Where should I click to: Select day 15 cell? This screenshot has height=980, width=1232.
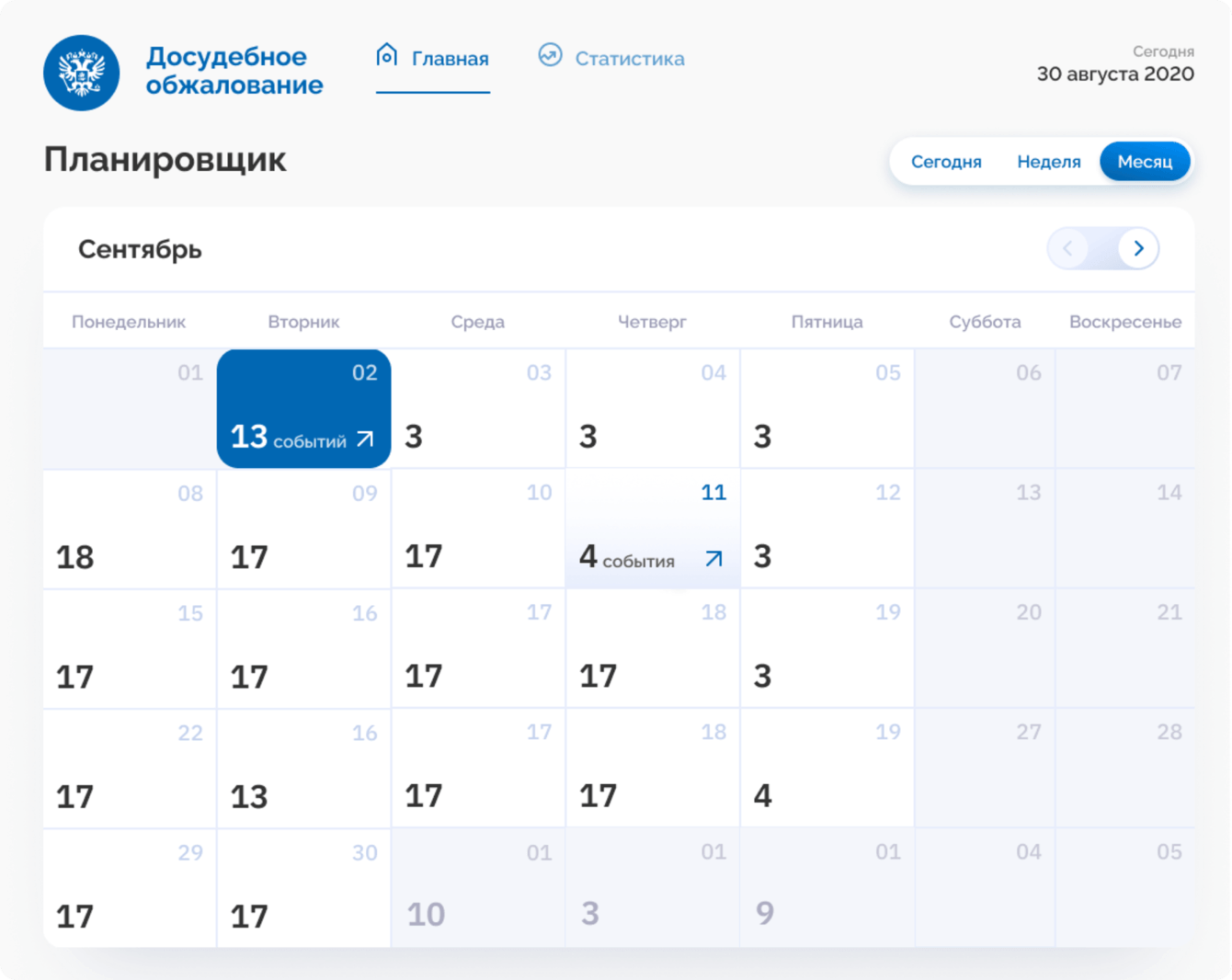(x=130, y=649)
